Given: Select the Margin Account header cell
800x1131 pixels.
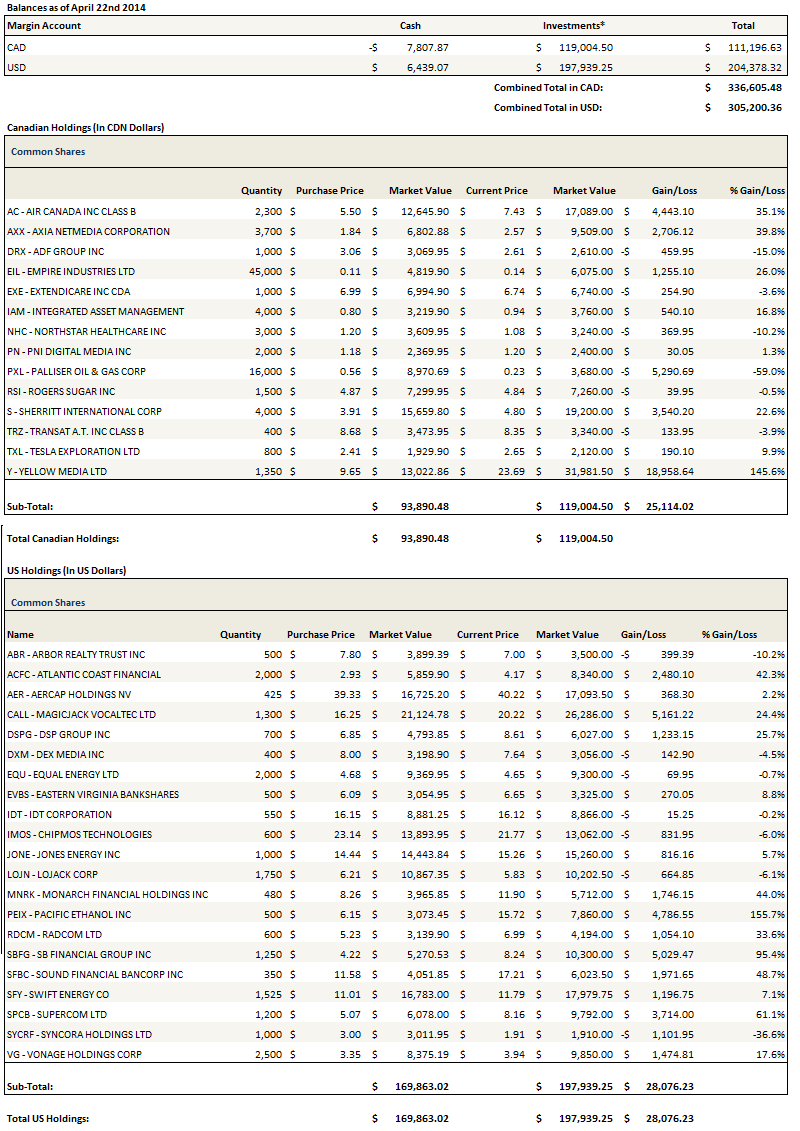Looking at the screenshot, I should coord(44,25).
